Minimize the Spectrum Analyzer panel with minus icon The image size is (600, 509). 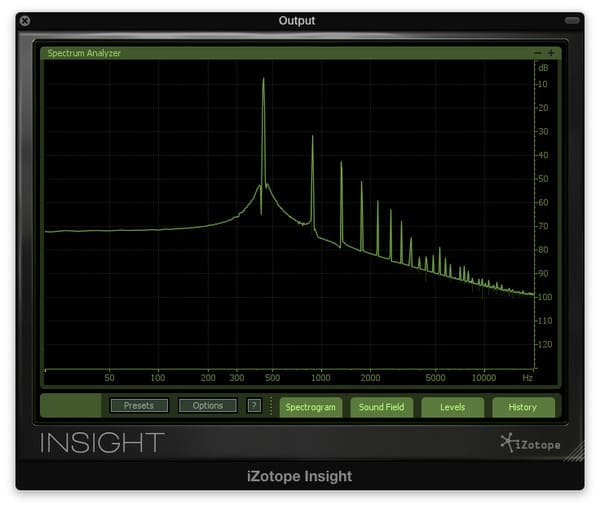click(x=538, y=53)
